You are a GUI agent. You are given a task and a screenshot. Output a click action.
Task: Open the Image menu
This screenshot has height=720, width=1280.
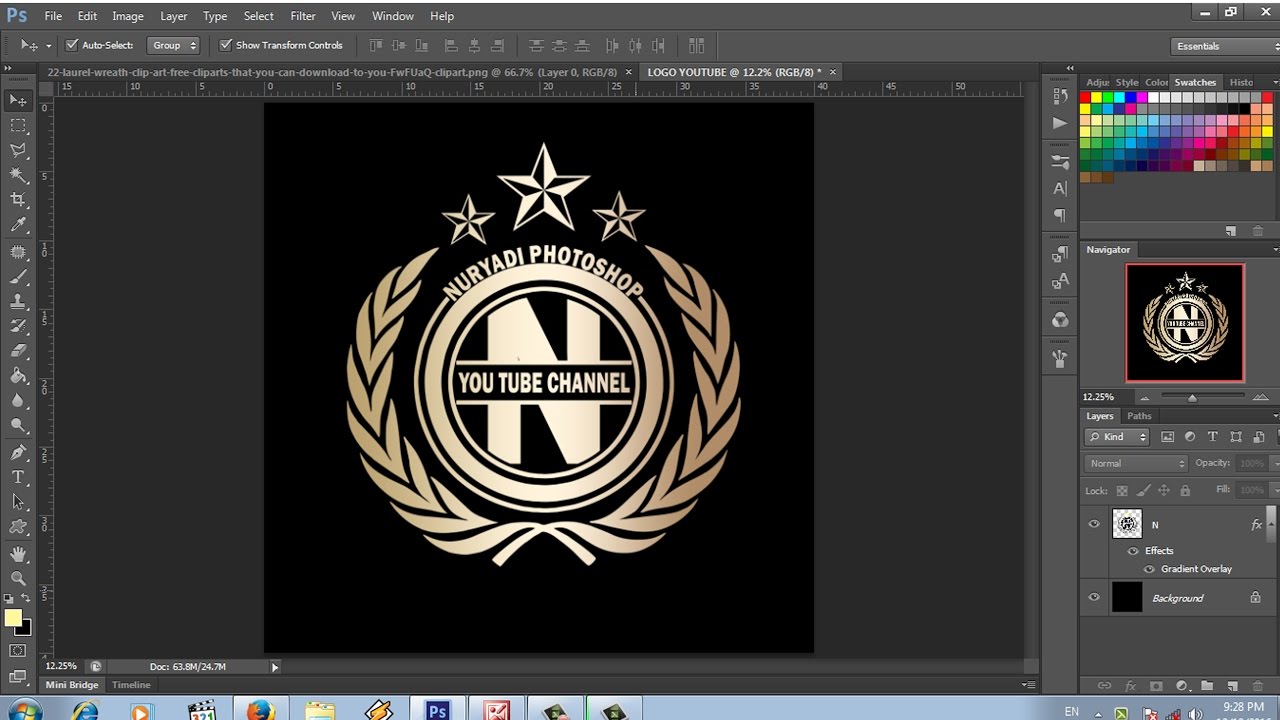(x=128, y=16)
